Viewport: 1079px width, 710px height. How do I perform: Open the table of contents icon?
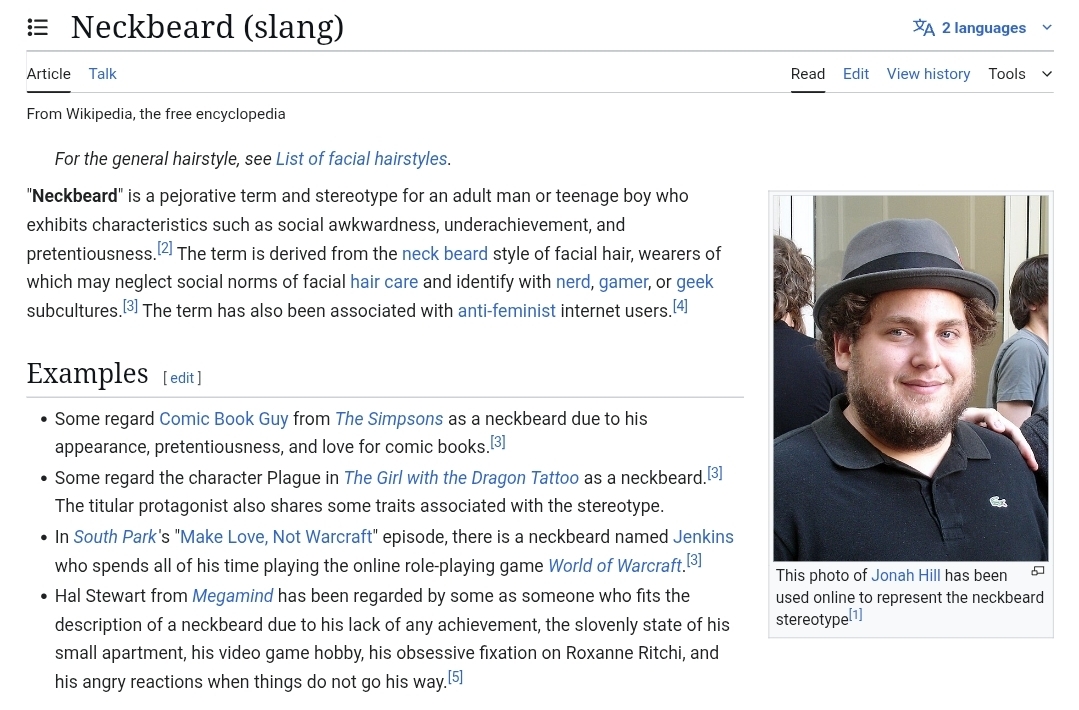(38, 28)
